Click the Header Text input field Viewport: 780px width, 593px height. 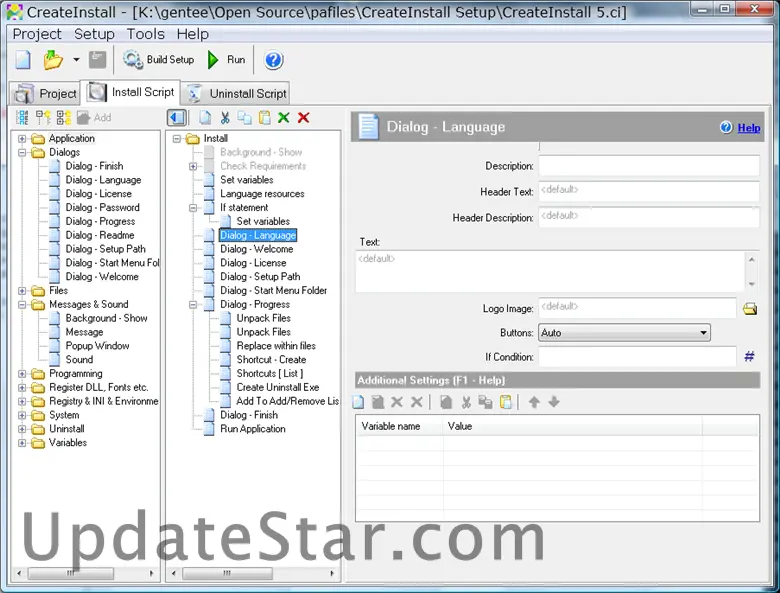(649, 192)
